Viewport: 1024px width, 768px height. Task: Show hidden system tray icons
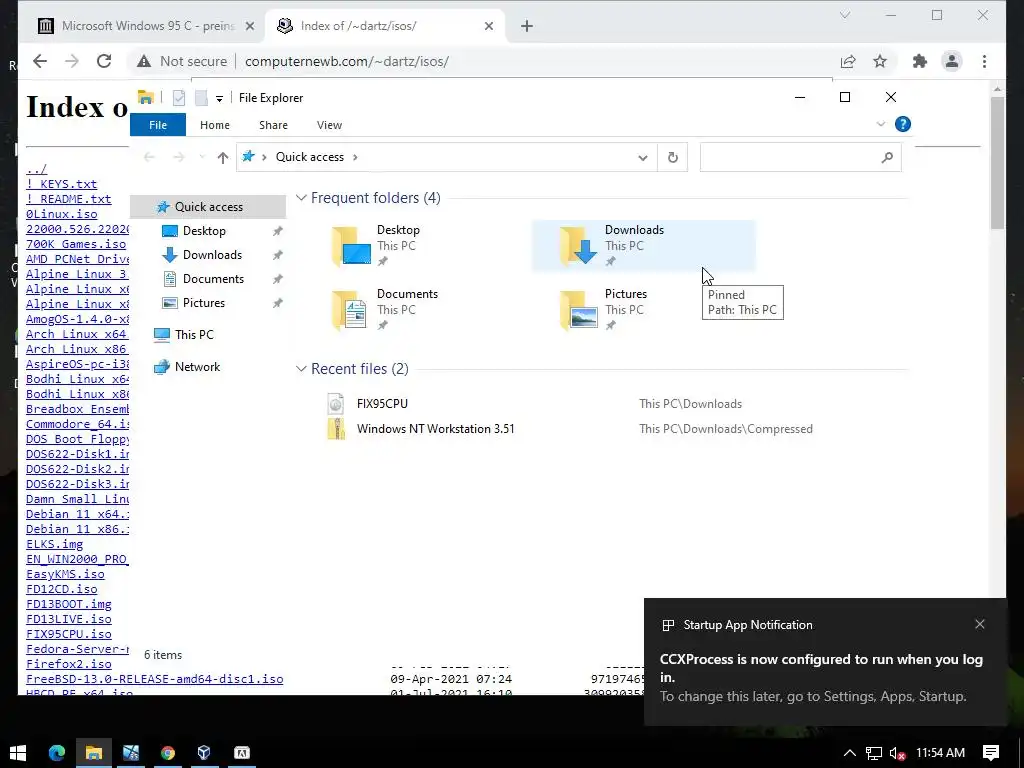click(849, 753)
